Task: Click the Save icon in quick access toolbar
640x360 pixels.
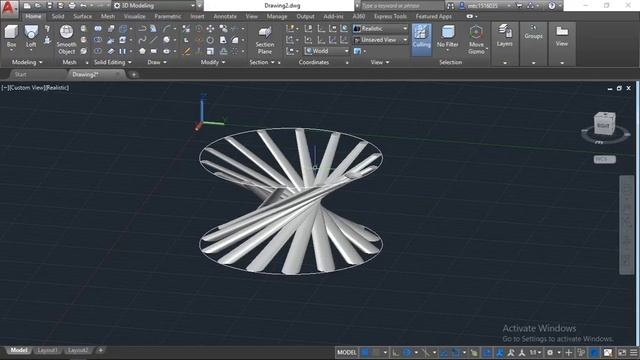Action: [x=49, y=6]
